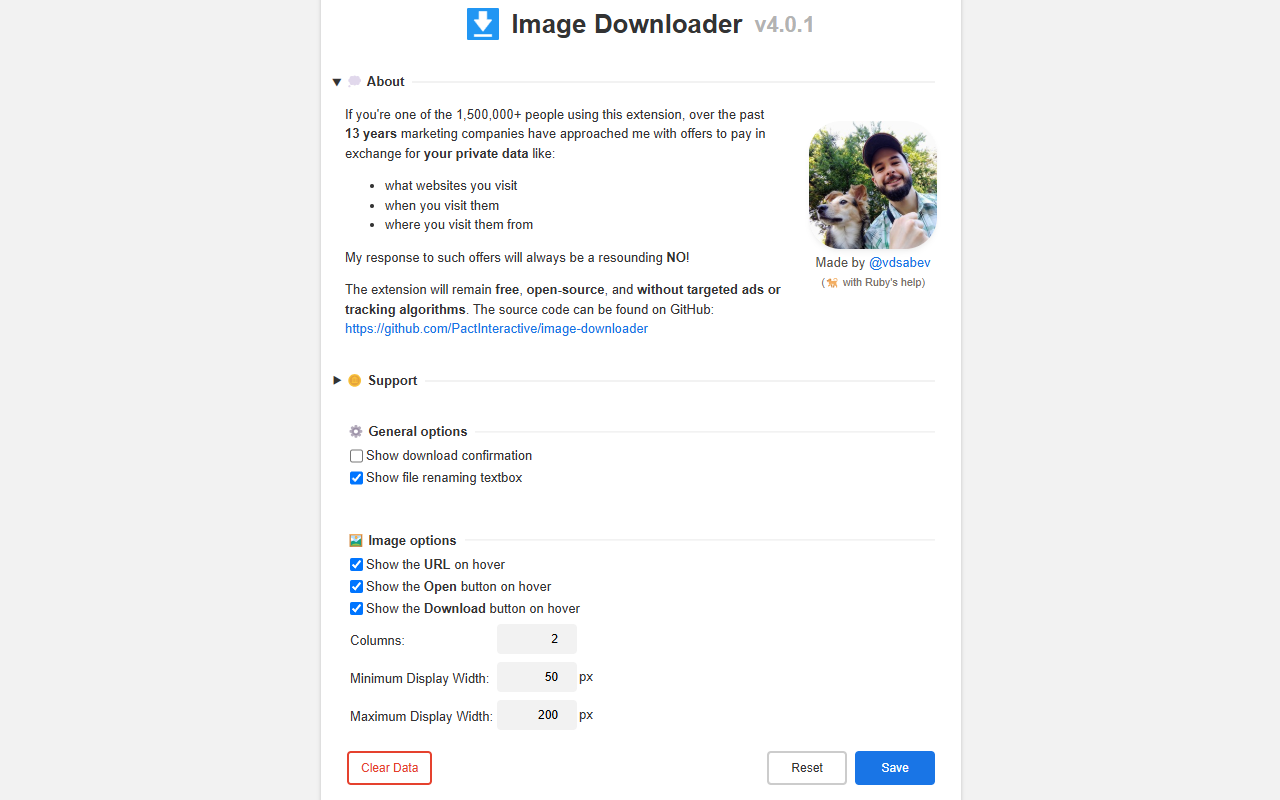1280x800 pixels.
Task: Disable Show file renaming textbox
Action: 356,478
